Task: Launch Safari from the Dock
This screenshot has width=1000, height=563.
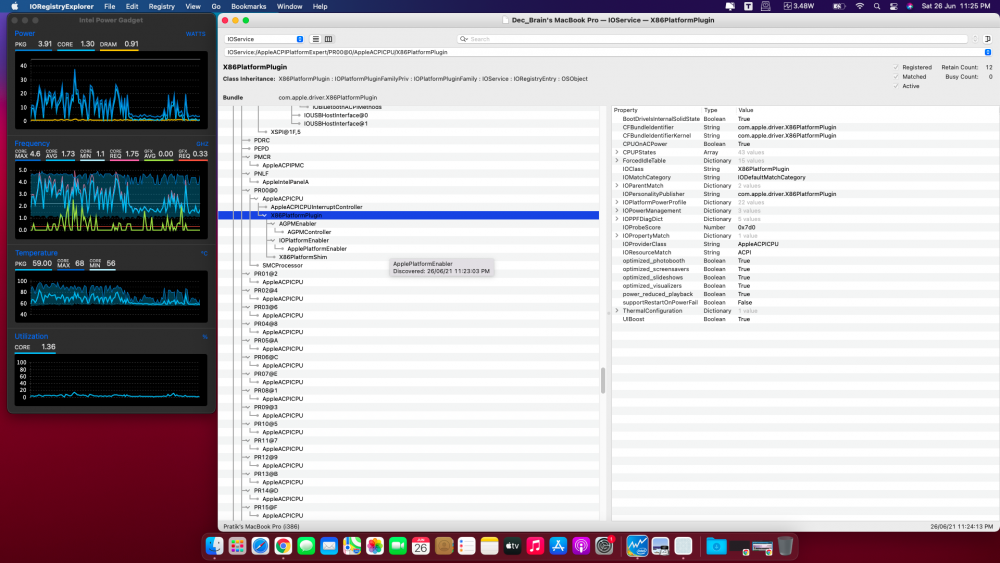Action: [260, 546]
